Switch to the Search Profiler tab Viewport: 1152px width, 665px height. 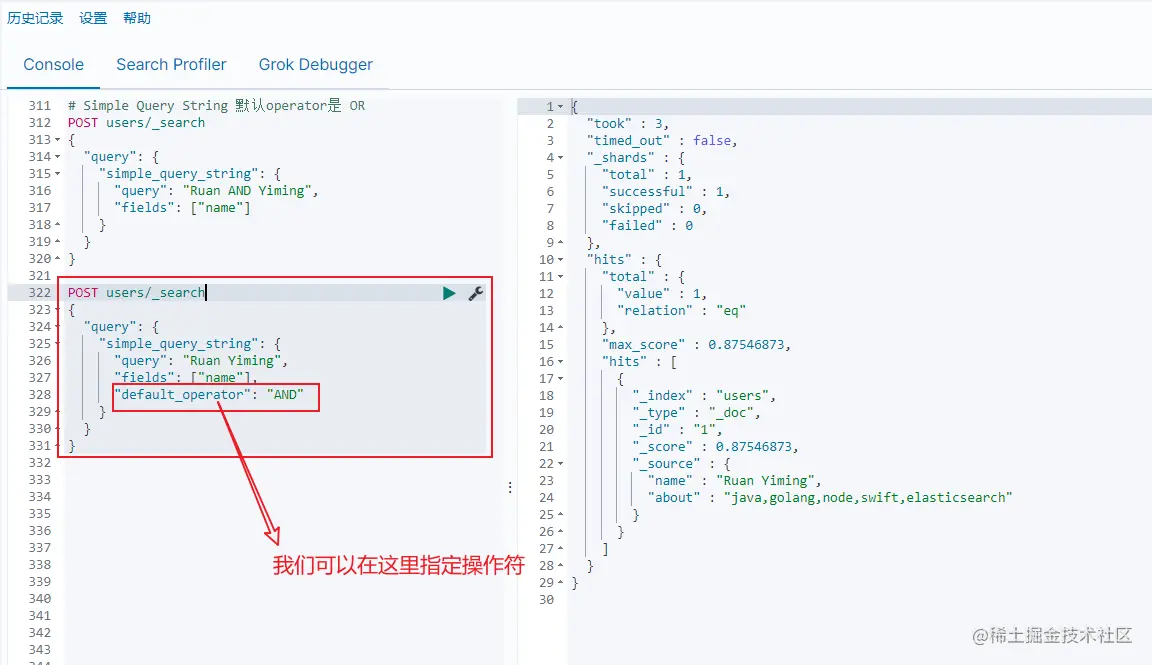click(x=171, y=65)
